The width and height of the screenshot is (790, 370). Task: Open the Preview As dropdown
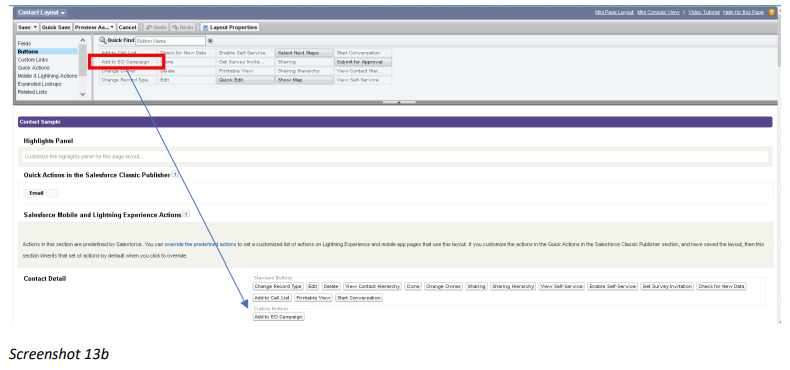click(x=94, y=27)
